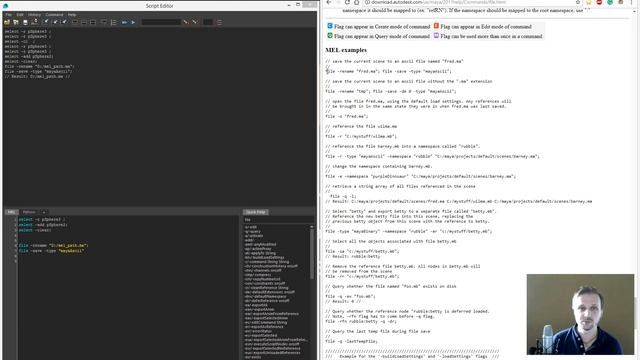The image size is (640, 360).
Task: Click the Save Script to Shelf icon
Action: [35, 22]
